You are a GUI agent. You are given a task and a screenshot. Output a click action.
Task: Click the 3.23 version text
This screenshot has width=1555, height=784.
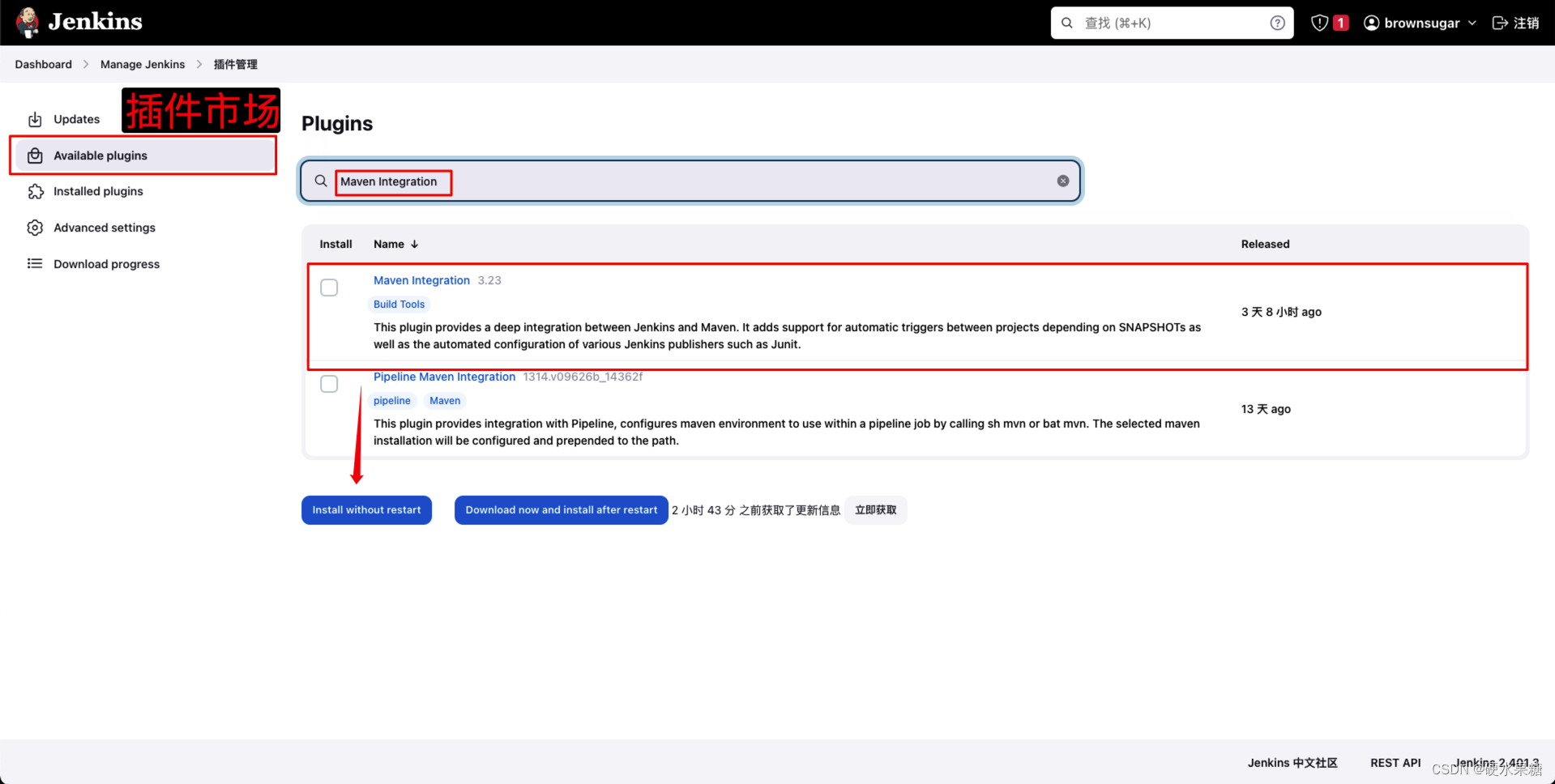pyautogui.click(x=489, y=280)
